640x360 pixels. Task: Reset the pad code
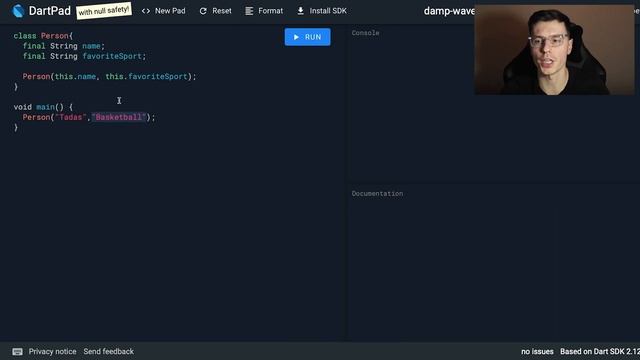[x=215, y=11]
